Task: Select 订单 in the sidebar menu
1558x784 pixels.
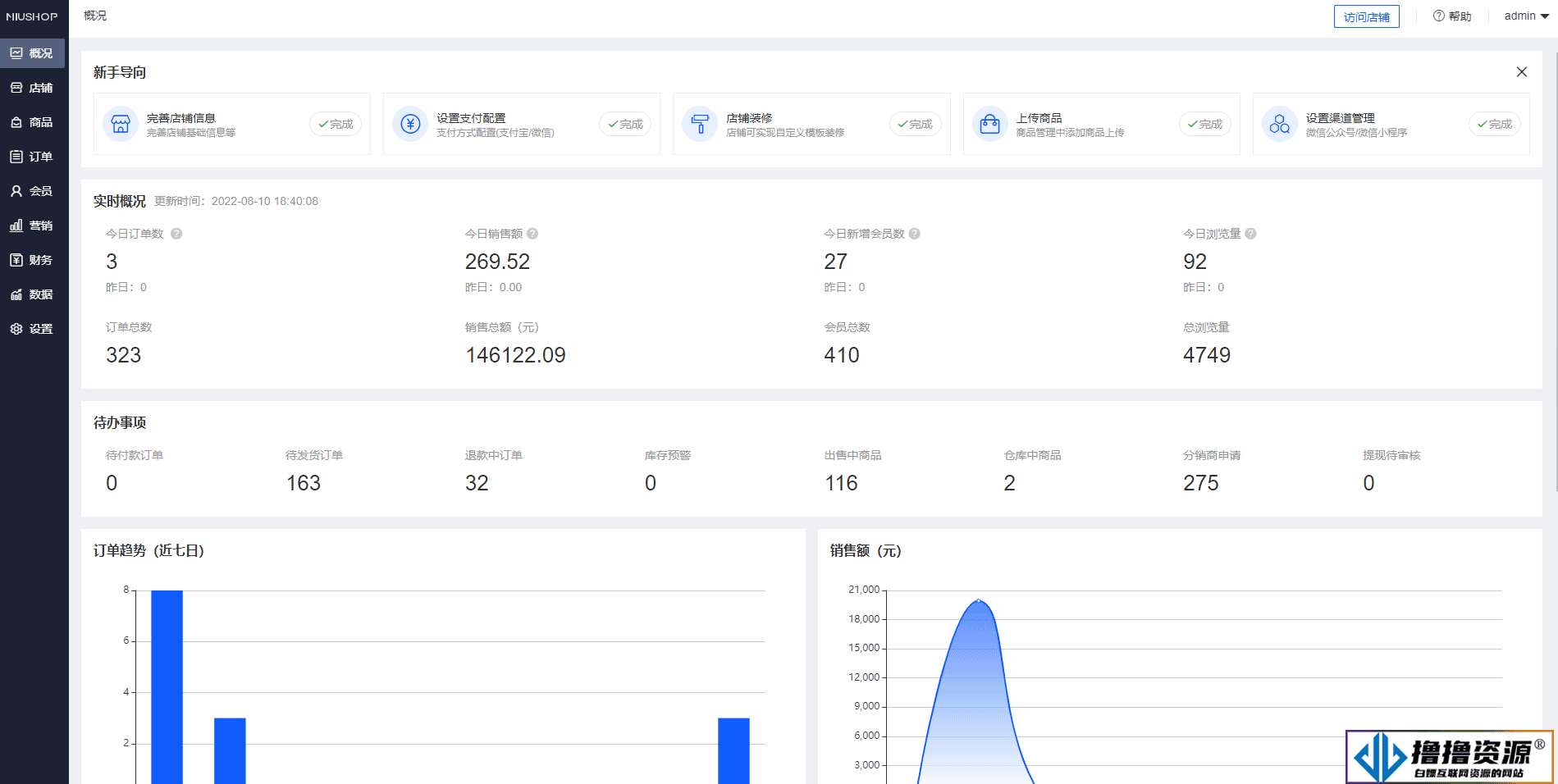Action: point(33,157)
